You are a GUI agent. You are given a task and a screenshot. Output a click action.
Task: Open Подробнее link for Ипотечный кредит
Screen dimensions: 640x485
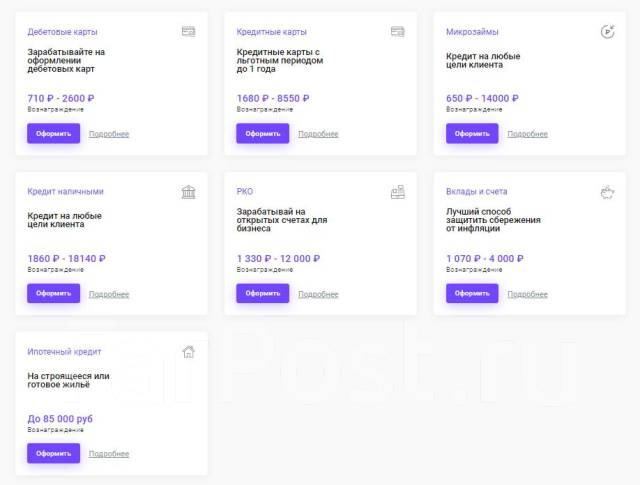tap(109, 454)
